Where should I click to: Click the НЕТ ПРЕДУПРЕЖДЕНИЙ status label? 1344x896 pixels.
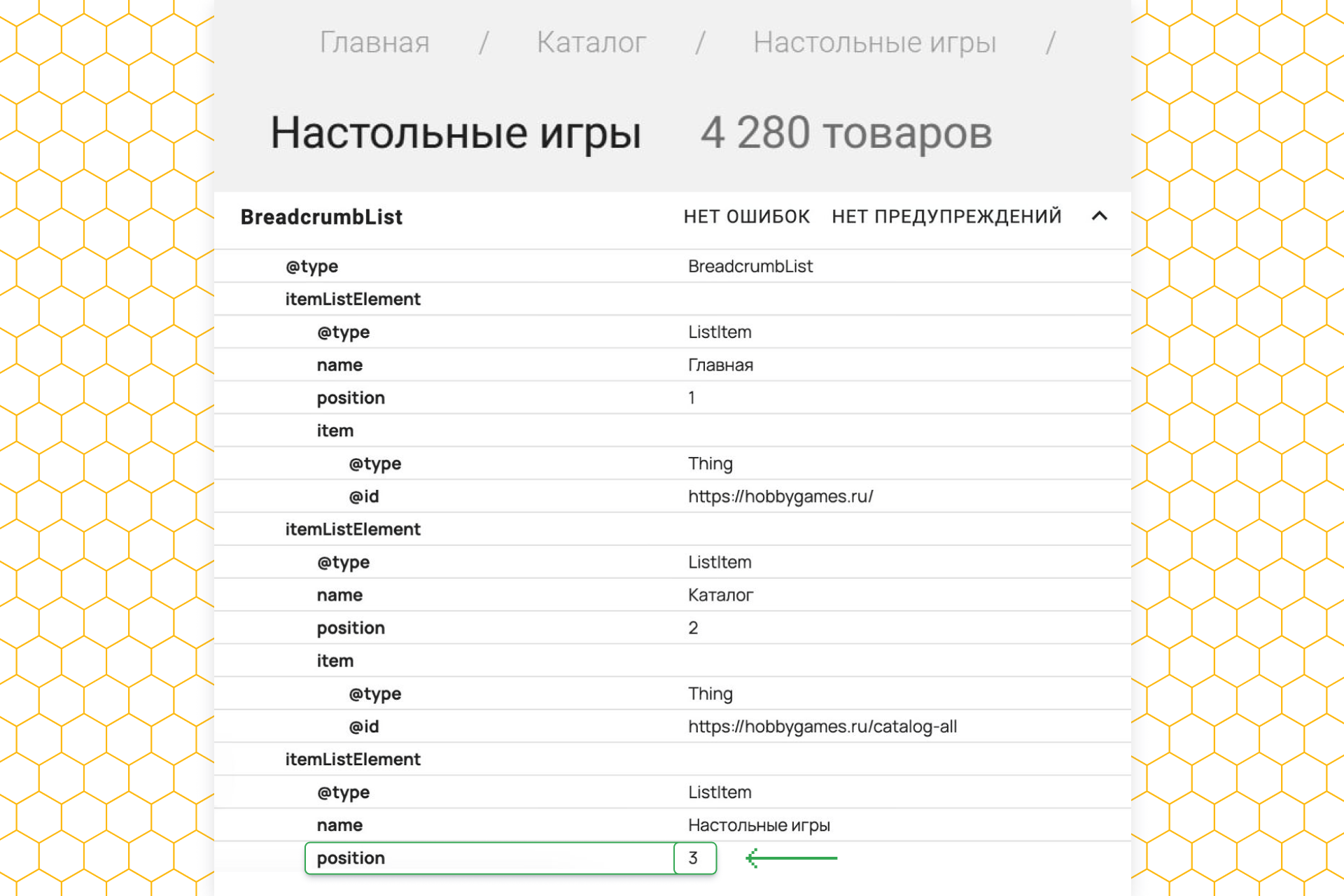tap(946, 217)
